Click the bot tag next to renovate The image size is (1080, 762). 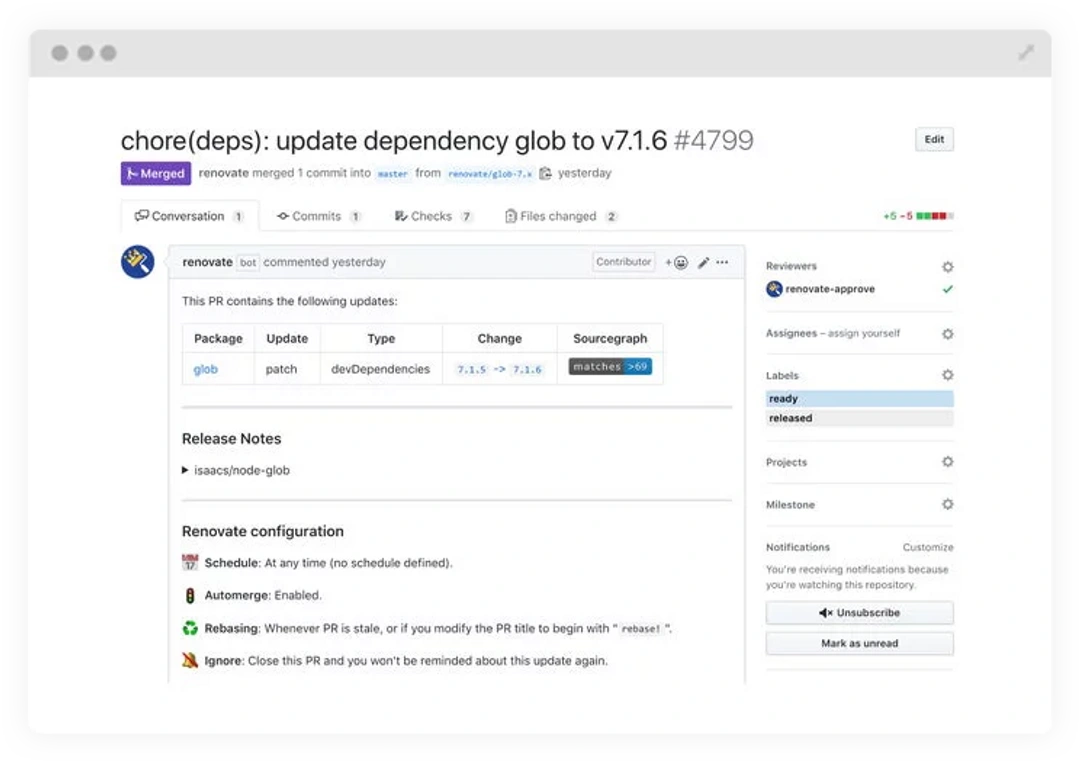pyautogui.click(x=248, y=262)
